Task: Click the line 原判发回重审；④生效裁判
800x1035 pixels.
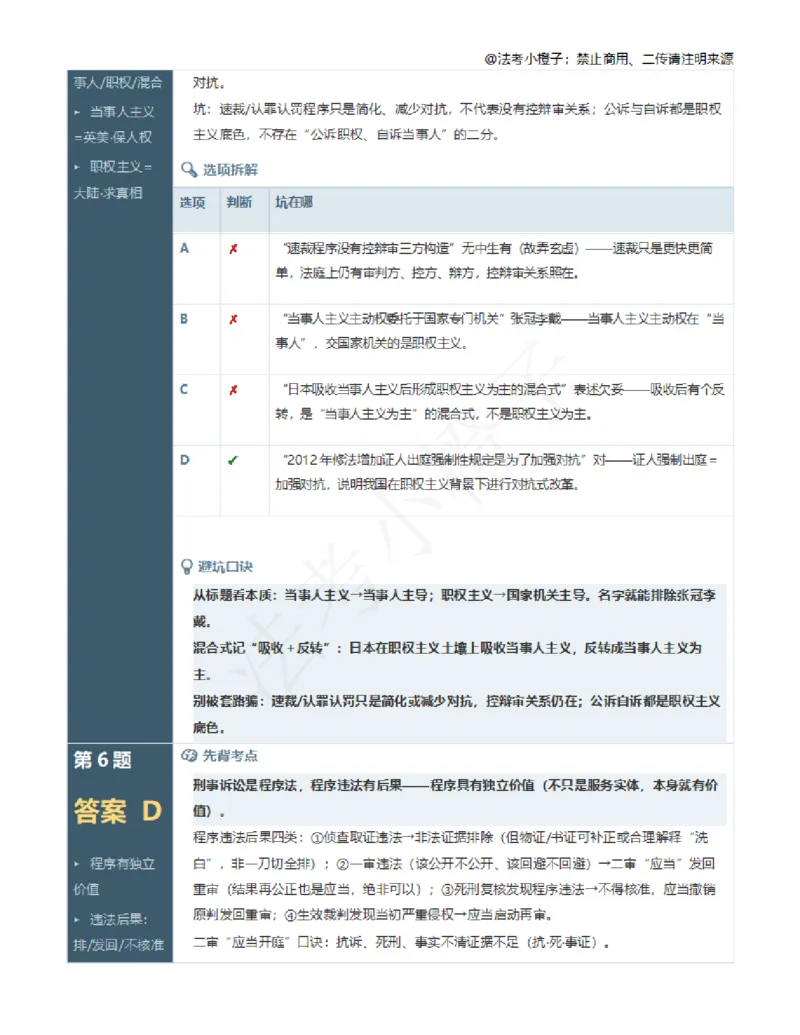Action: click(373, 915)
